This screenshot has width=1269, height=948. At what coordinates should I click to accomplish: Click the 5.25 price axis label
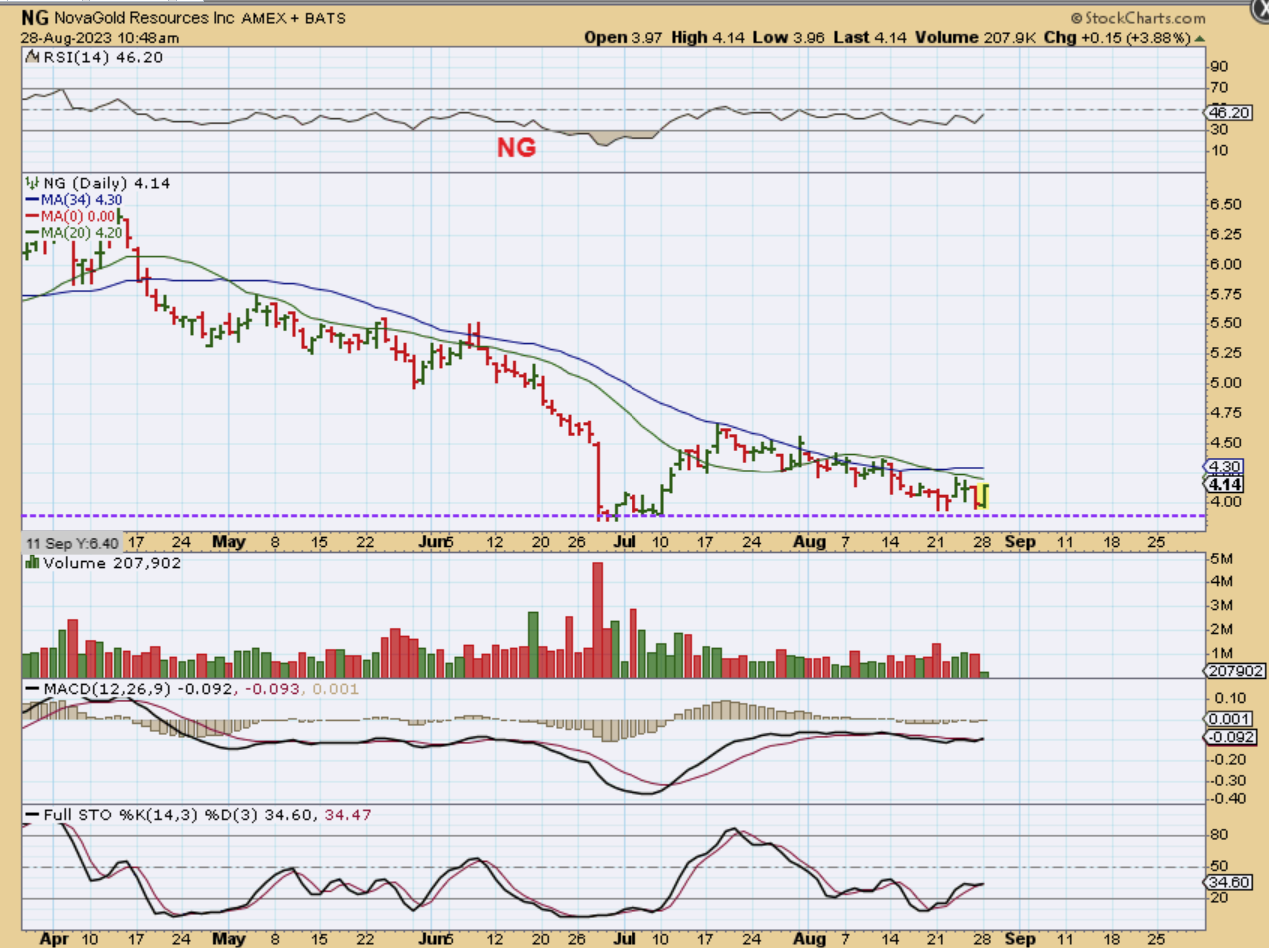click(x=1226, y=353)
